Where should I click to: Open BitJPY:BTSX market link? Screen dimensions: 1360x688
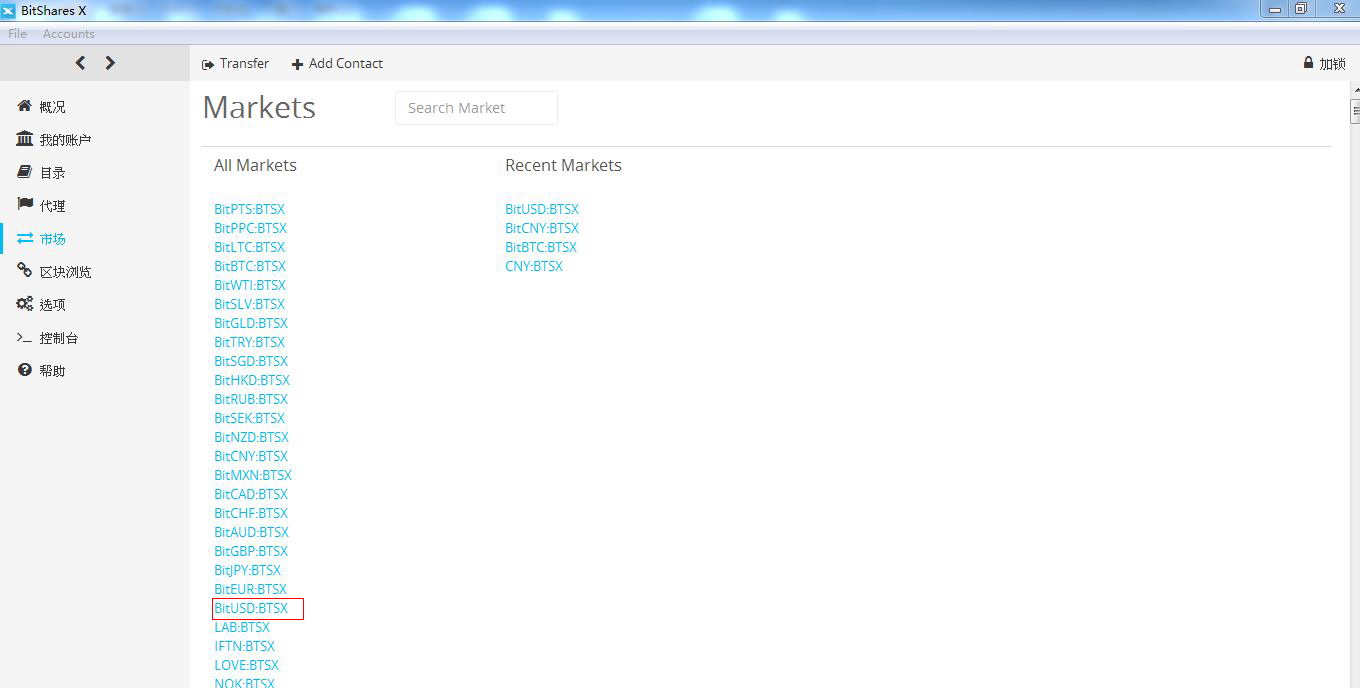pyautogui.click(x=247, y=570)
